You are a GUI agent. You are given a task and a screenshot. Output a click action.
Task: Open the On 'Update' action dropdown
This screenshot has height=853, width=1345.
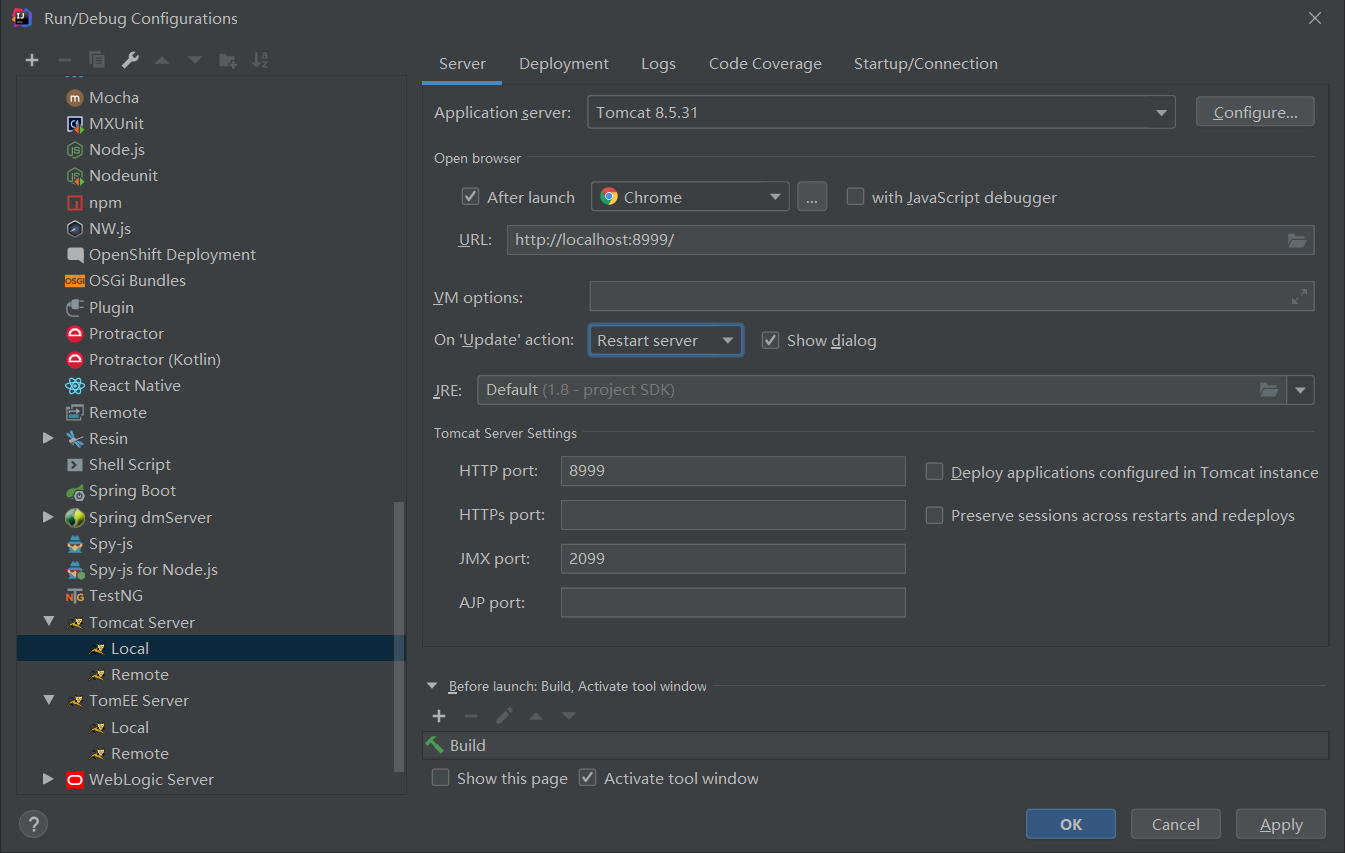[665, 340]
